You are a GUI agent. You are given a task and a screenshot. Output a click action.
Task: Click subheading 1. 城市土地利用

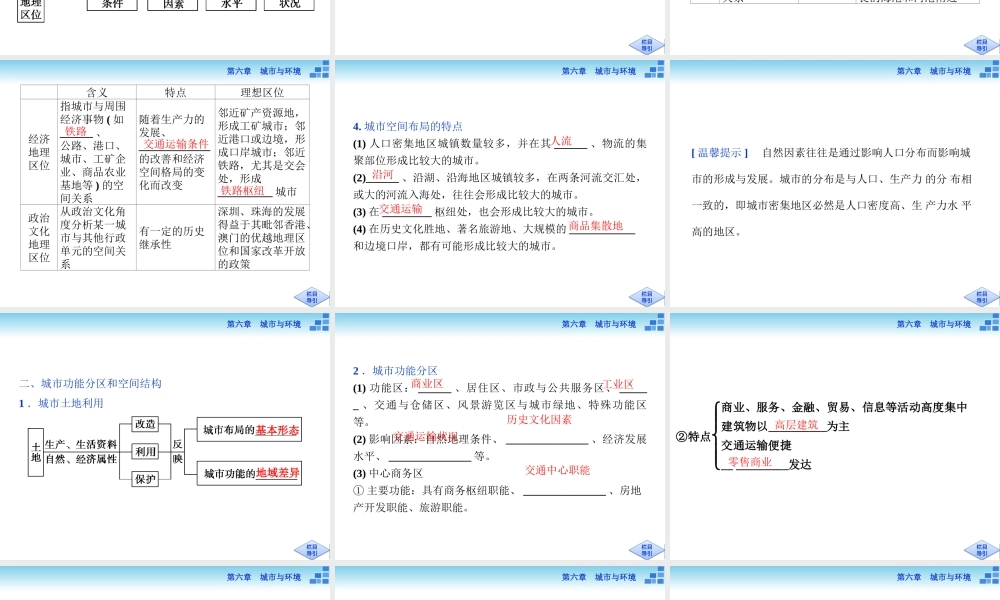click(x=61, y=403)
